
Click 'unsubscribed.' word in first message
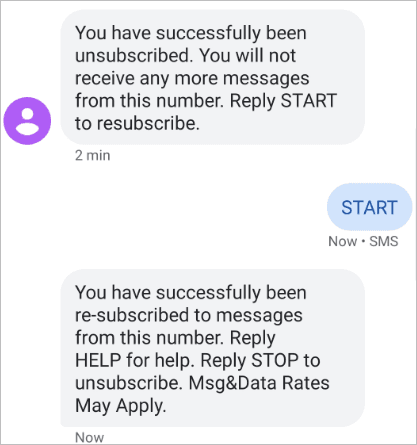click(134, 55)
